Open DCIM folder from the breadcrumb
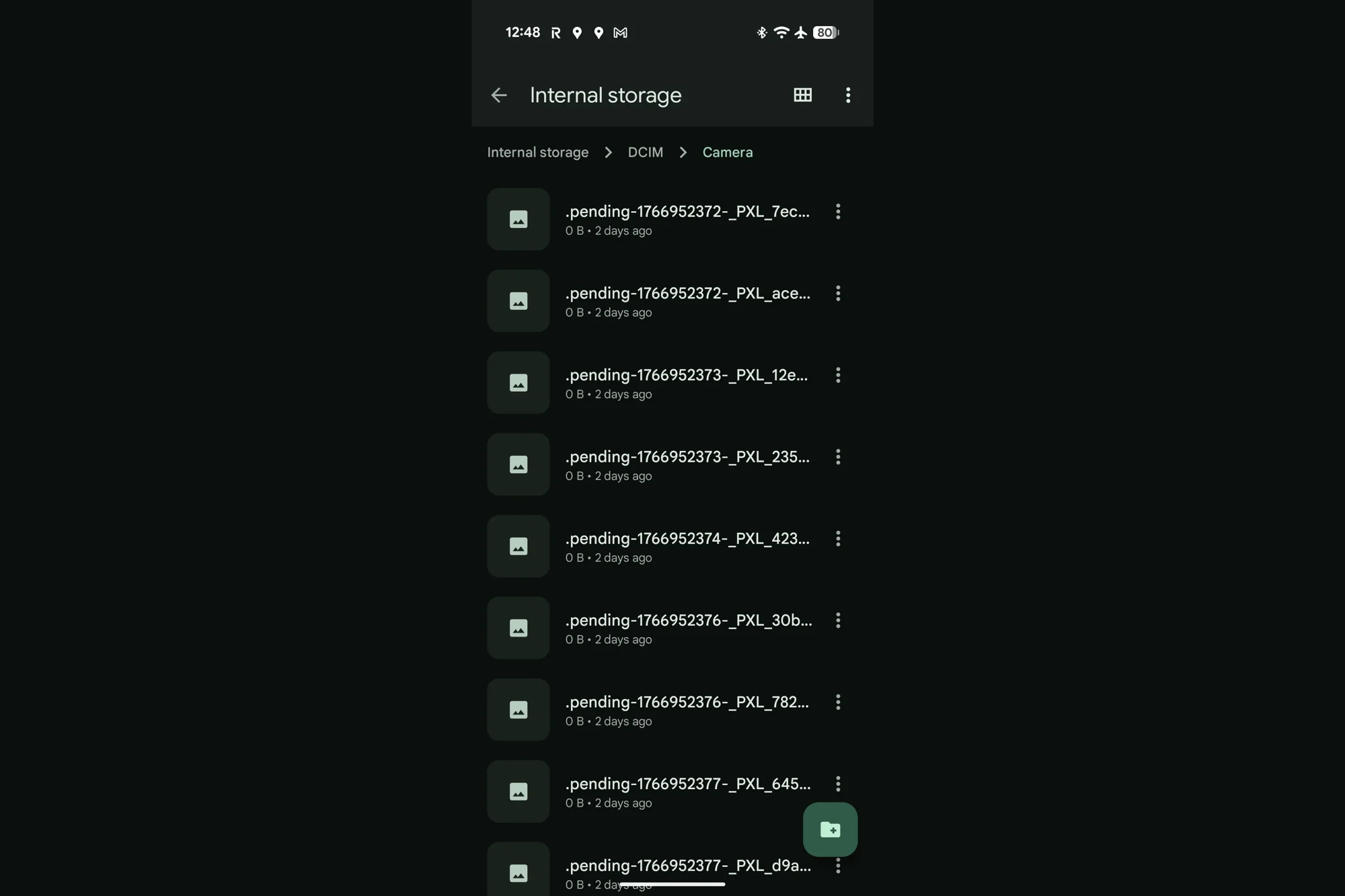Image resolution: width=1345 pixels, height=896 pixels. coord(645,152)
